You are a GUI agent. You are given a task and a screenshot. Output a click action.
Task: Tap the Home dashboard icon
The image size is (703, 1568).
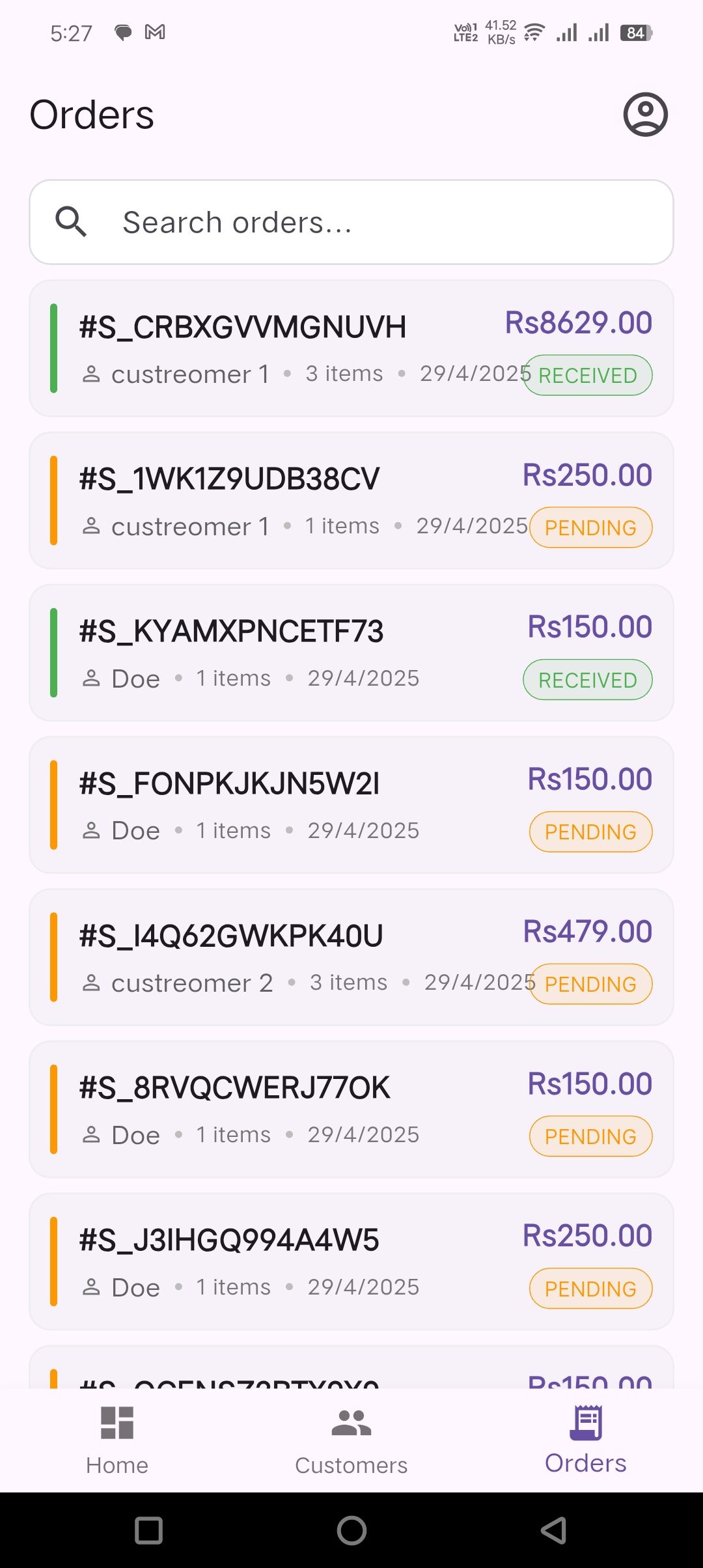[x=117, y=1422]
